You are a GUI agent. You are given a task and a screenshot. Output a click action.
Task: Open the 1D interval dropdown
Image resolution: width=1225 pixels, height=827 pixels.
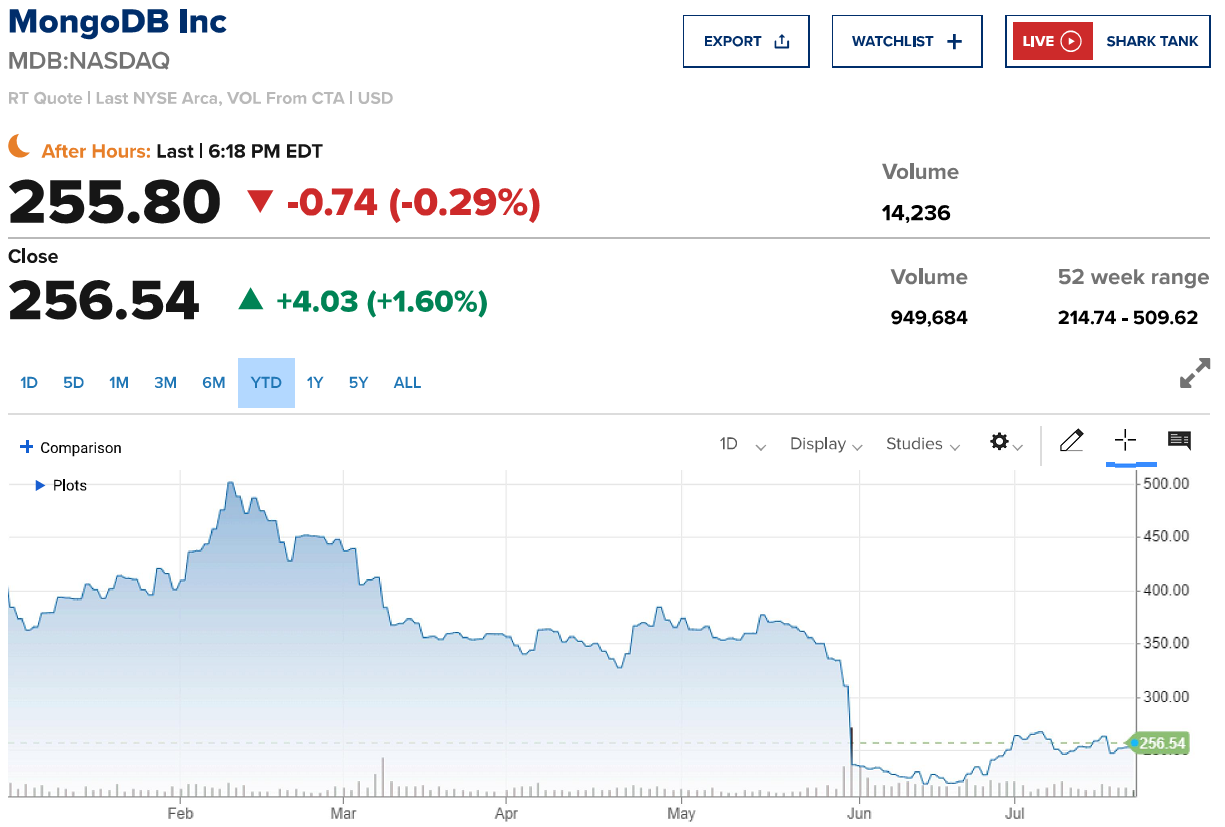(x=743, y=444)
